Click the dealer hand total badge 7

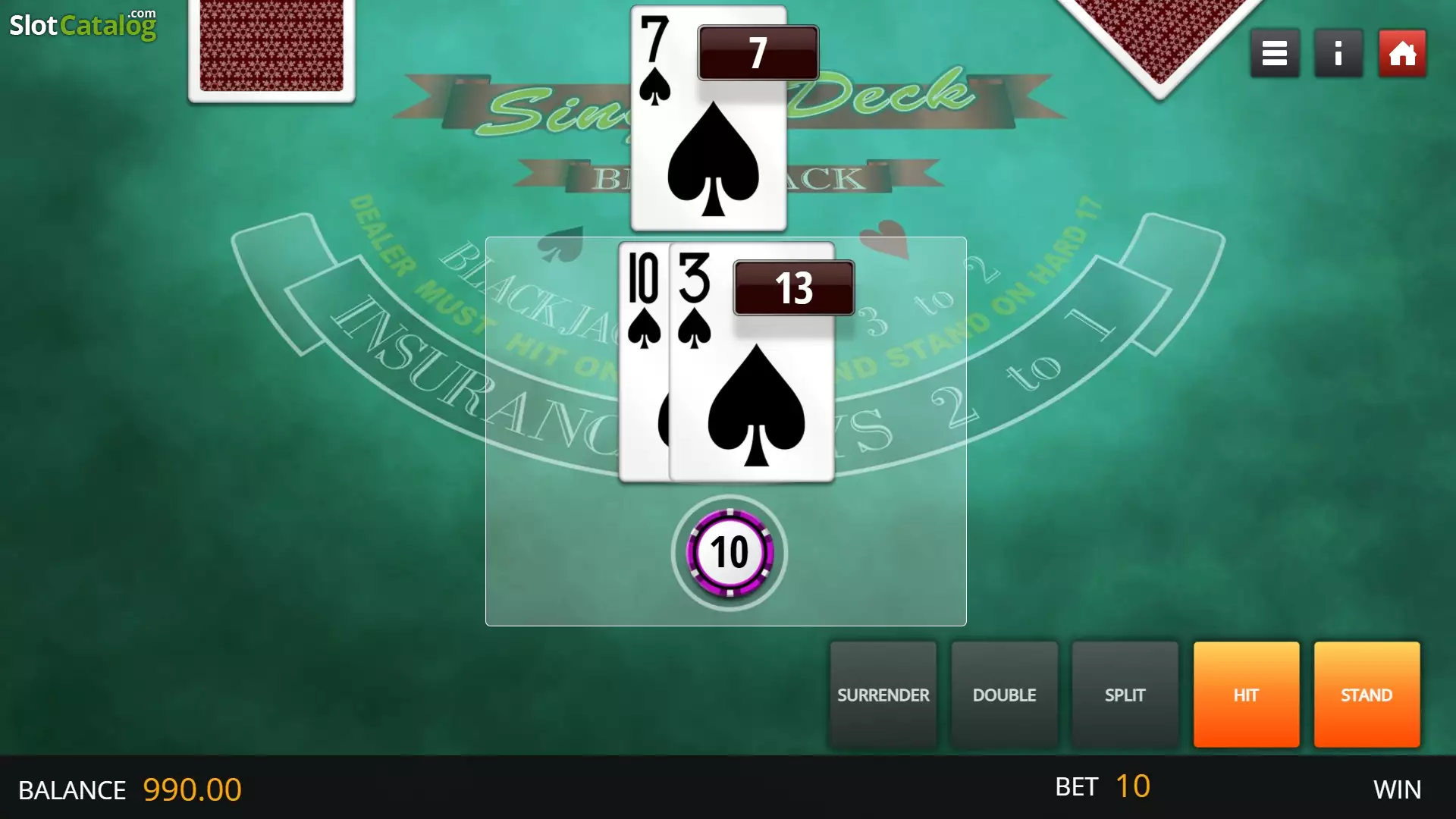[x=758, y=53]
